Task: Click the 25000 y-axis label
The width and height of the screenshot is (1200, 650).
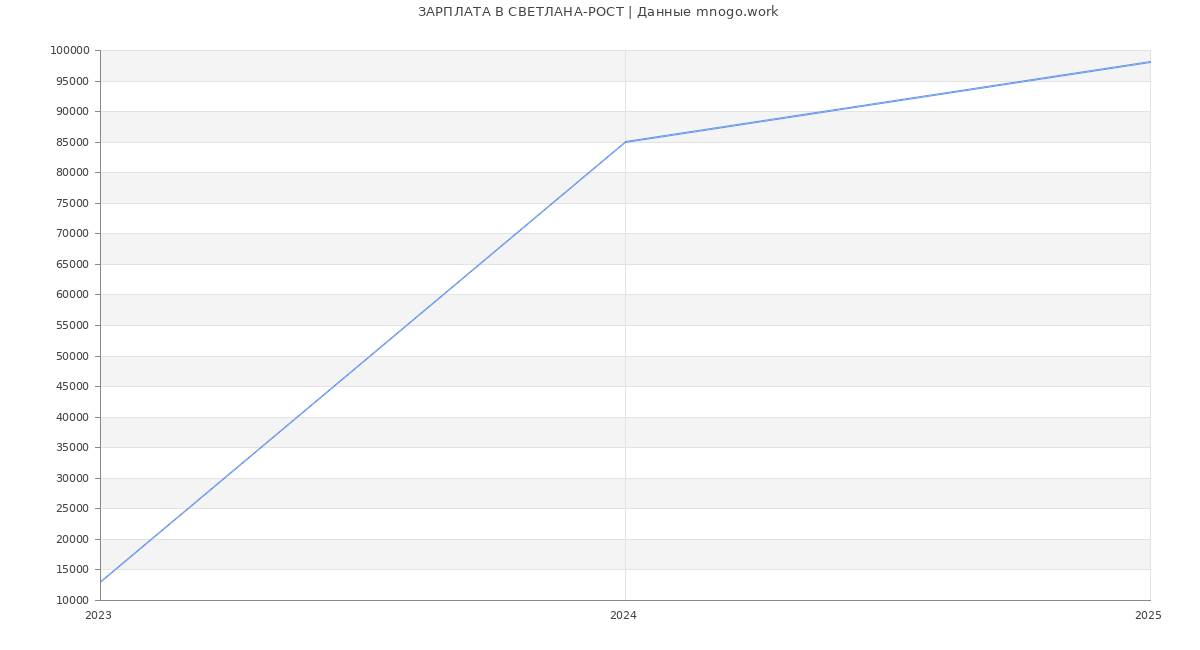Action: (x=72, y=509)
